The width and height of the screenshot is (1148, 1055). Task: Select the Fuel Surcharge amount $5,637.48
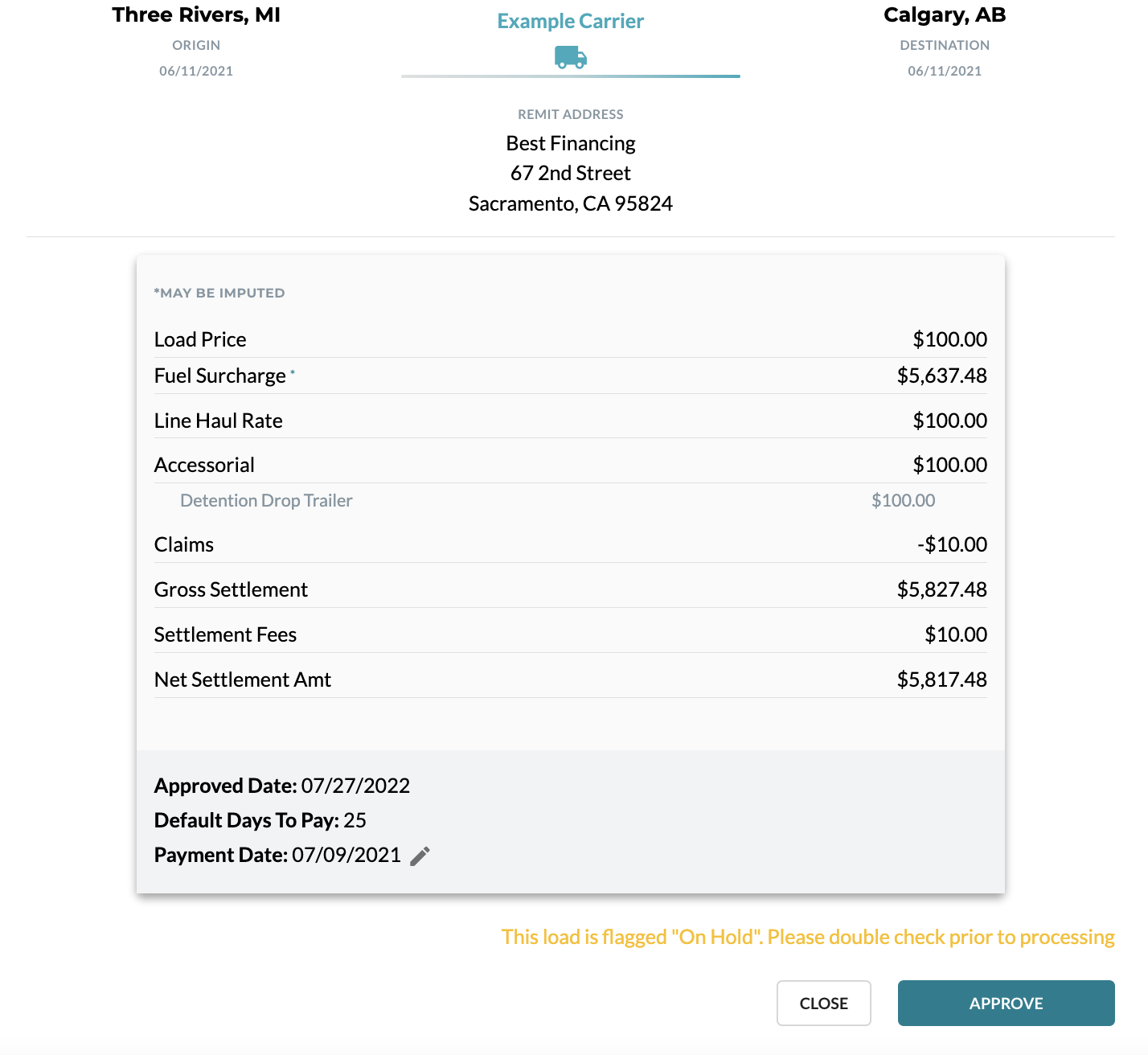pyautogui.click(x=942, y=376)
